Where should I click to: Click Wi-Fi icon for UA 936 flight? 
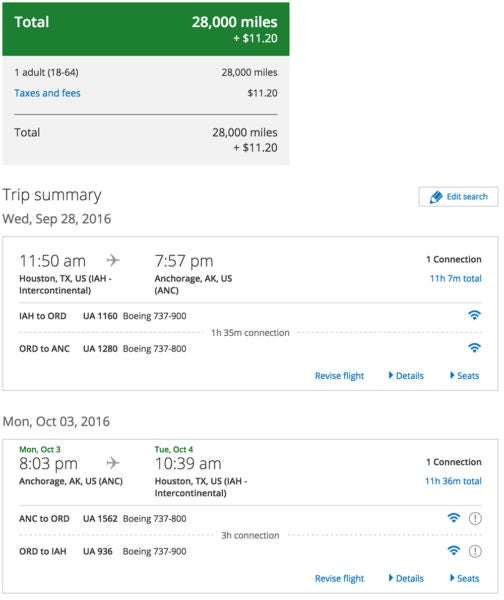pos(453,551)
